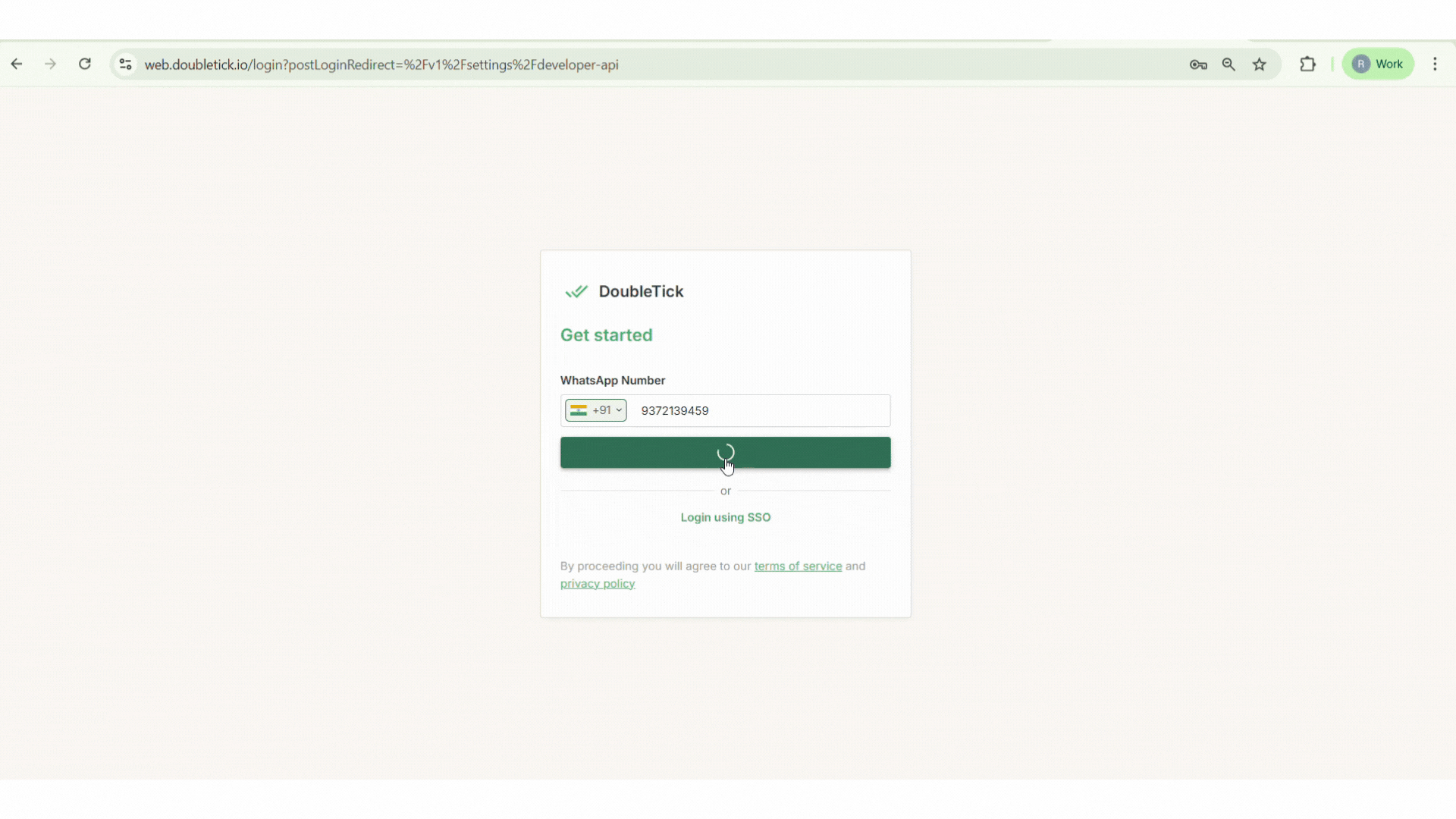This screenshot has height=819, width=1456.
Task: Click the browser forward arrow
Action: tap(51, 64)
